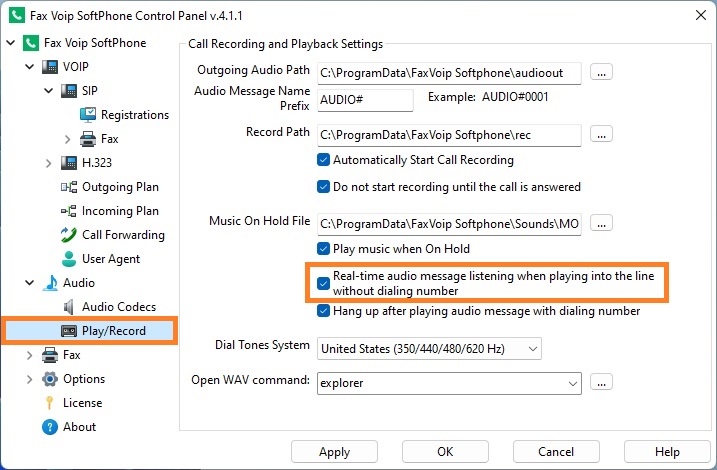717x470 pixels.
Task: Click the Fax Voip SoftPhone root phone icon
Action: (31, 43)
